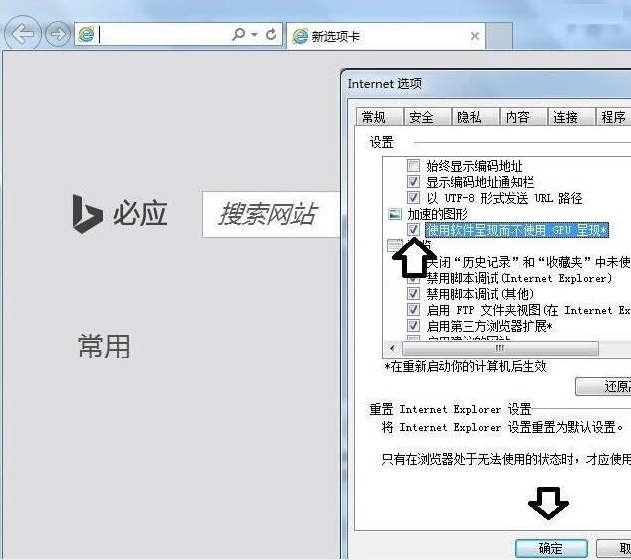Click the 还原 restore settings button
The height and width of the screenshot is (560, 631).
[603, 386]
